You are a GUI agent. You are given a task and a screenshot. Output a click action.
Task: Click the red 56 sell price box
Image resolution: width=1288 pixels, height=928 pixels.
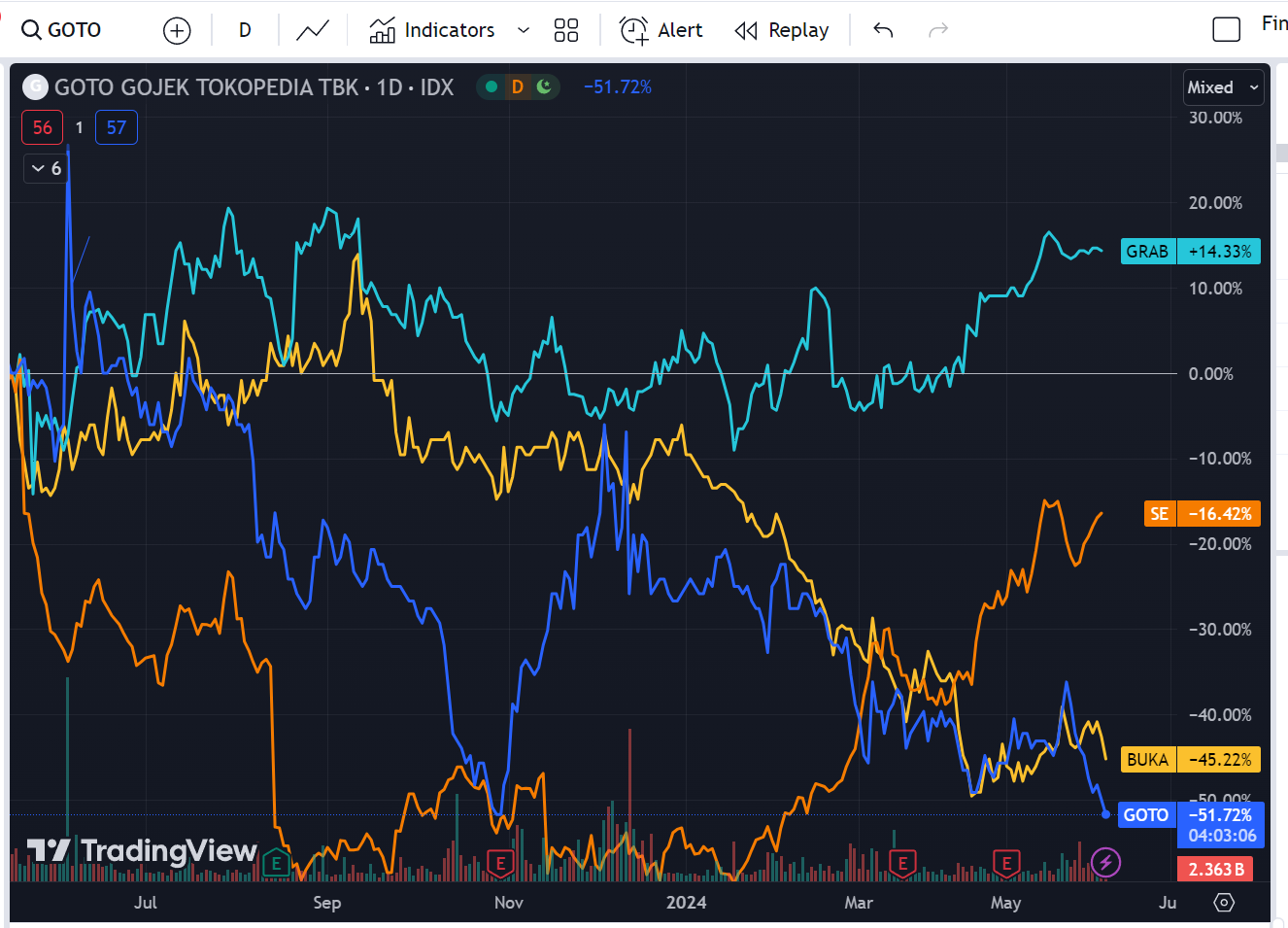(43, 127)
